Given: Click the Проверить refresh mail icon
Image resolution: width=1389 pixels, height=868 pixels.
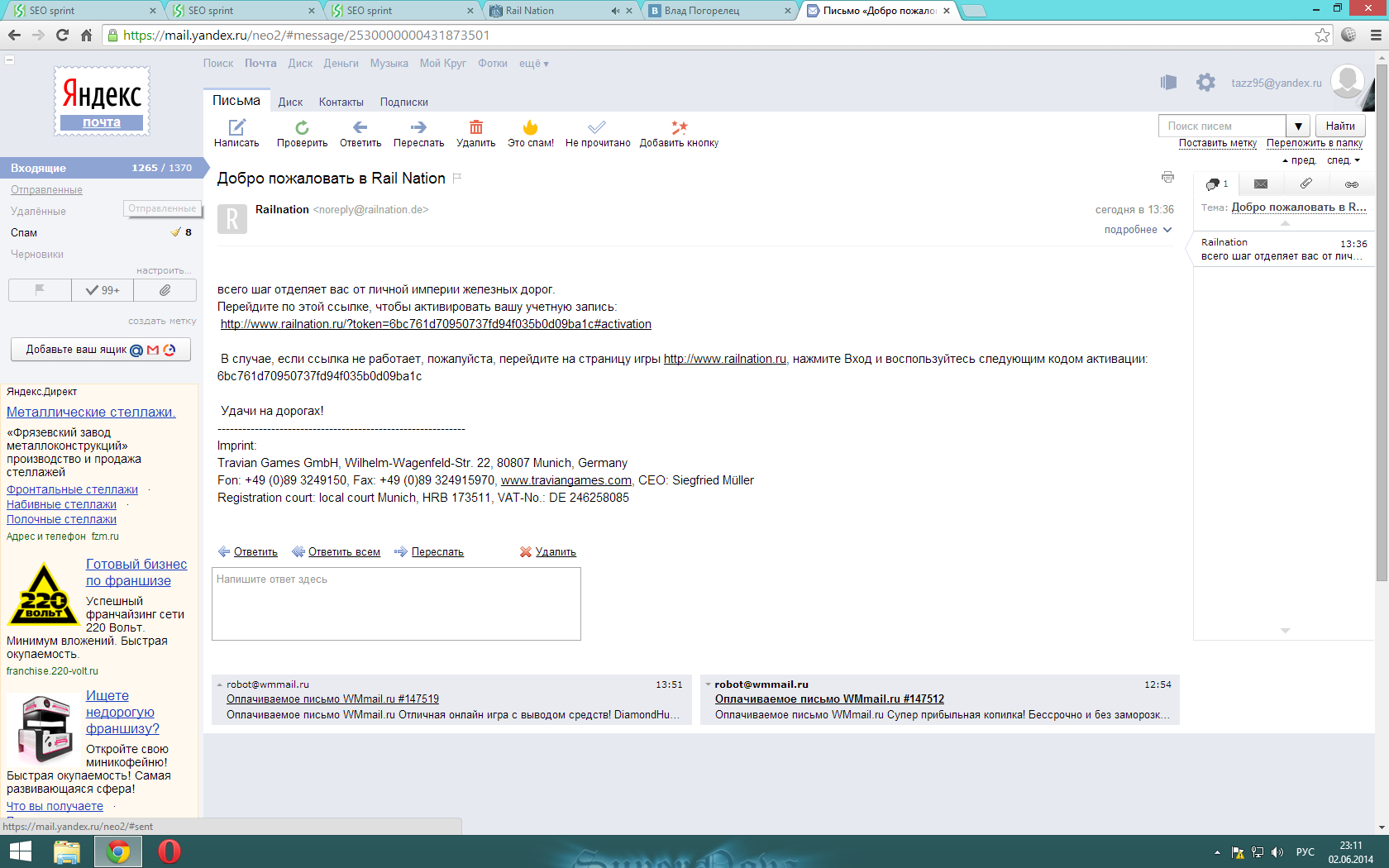Looking at the screenshot, I should [302, 127].
